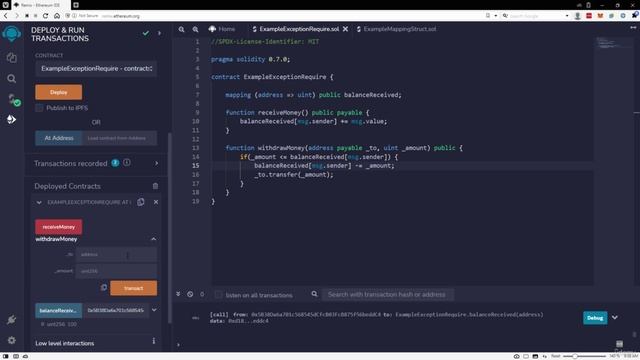The width and height of the screenshot is (640, 360).
Task: Collapse the withdrawMoney function inputs
Action: coord(153,239)
